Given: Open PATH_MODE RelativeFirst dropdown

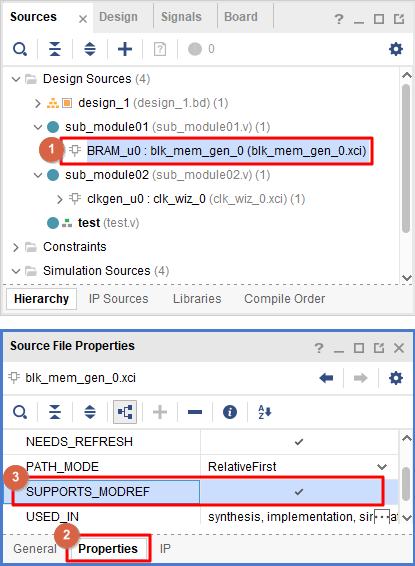Looking at the screenshot, I should pyautogui.click(x=382, y=467).
